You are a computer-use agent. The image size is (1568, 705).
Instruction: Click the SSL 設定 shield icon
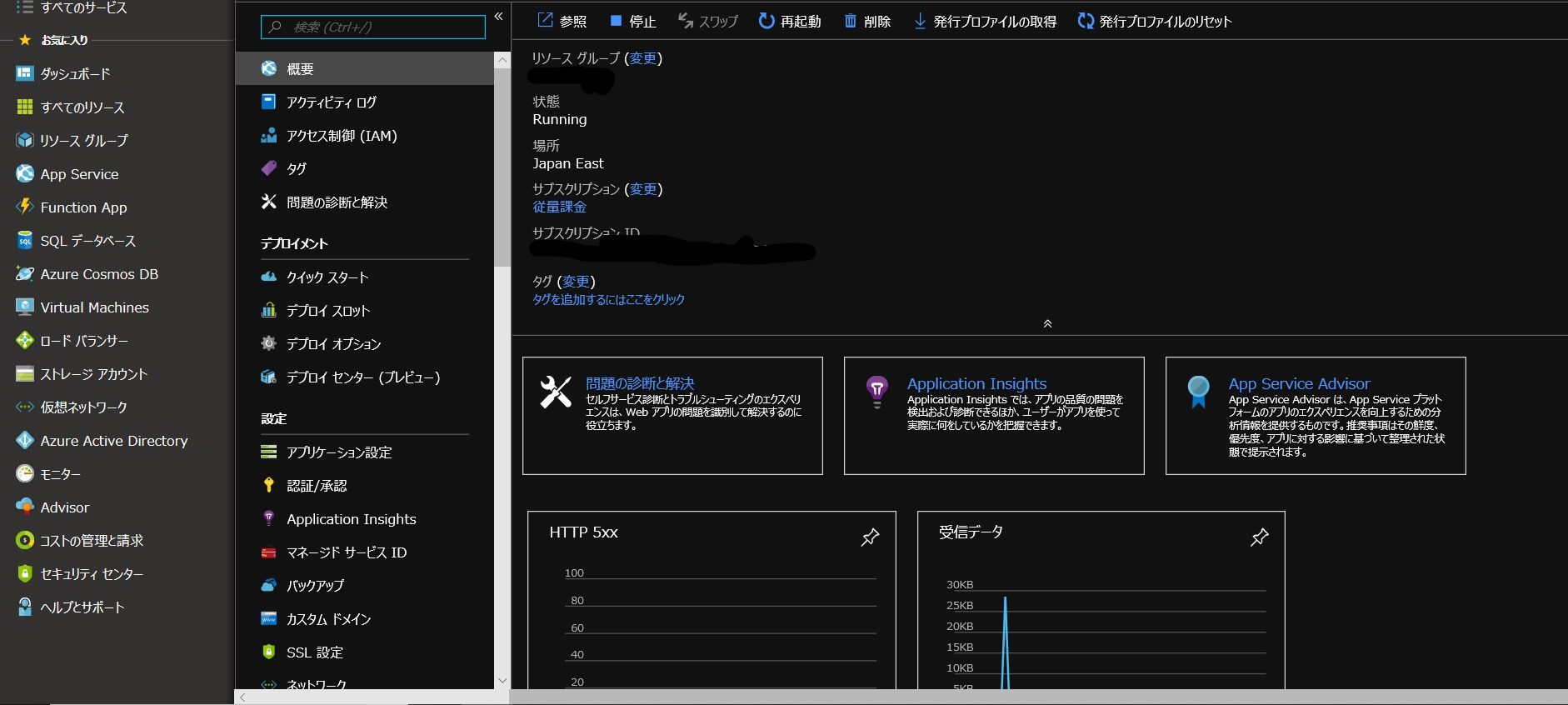(x=268, y=652)
